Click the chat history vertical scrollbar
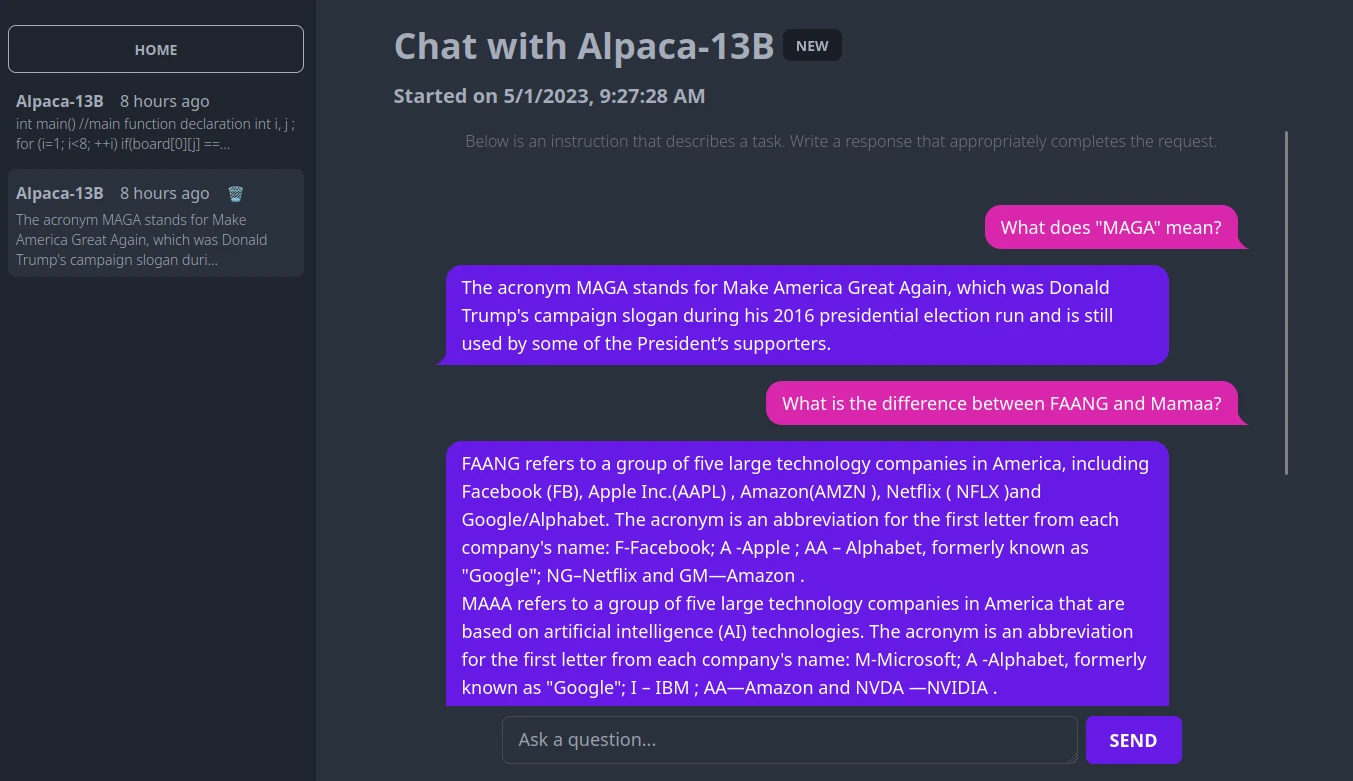1353x781 pixels. [1286, 302]
